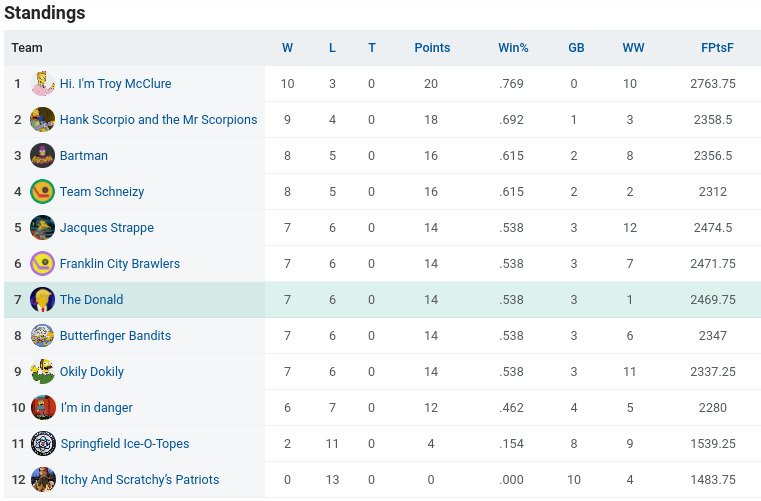Click Springfield Ice-O-Topes logo icon

(42, 444)
